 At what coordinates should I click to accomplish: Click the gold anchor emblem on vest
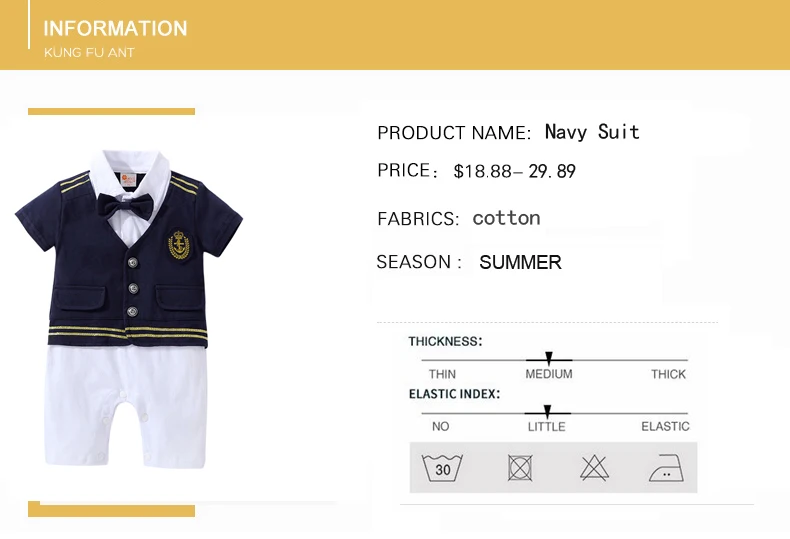click(x=179, y=245)
